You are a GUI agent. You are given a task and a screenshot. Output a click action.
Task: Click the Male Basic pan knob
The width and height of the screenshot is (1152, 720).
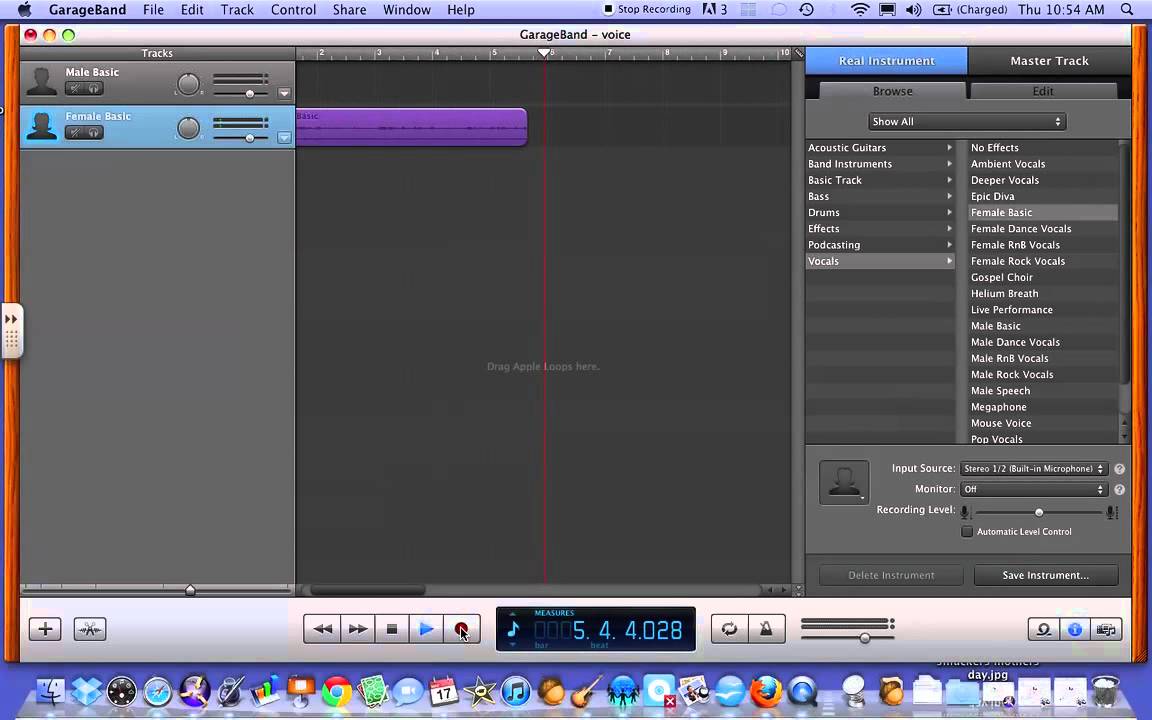click(189, 84)
